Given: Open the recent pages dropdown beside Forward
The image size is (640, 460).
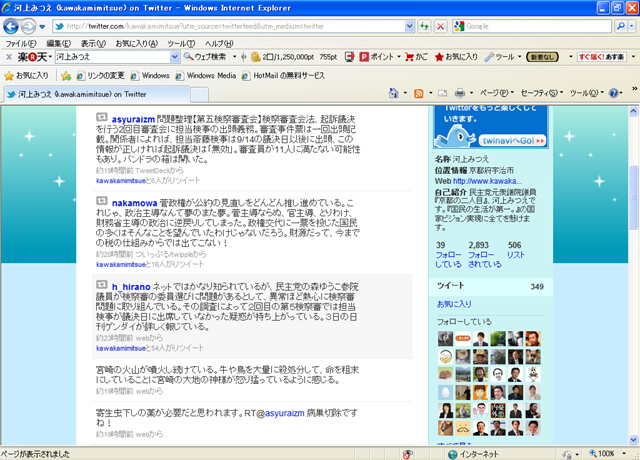Looking at the screenshot, I should (42, 27).
